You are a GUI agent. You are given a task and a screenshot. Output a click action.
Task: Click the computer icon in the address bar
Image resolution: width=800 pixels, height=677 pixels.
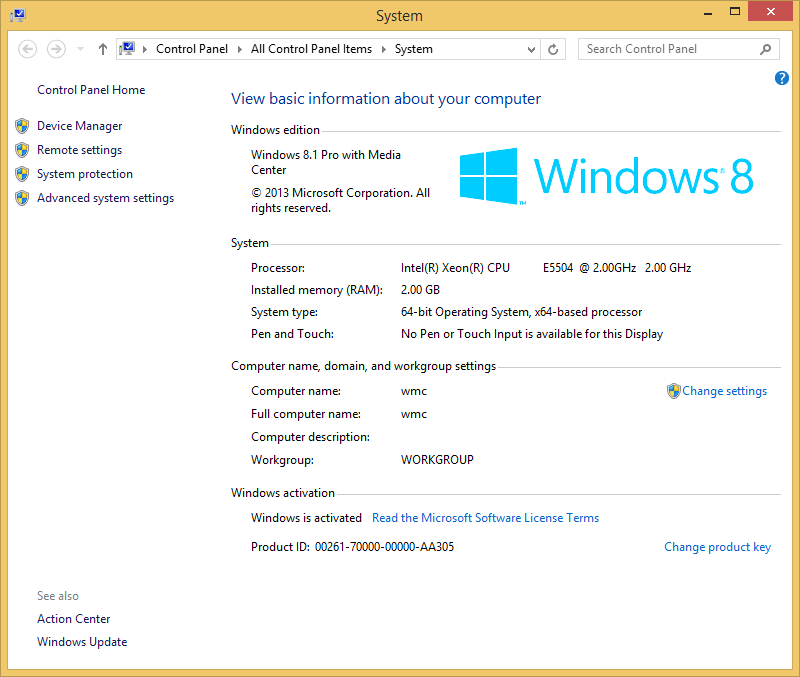pos(127,47)
